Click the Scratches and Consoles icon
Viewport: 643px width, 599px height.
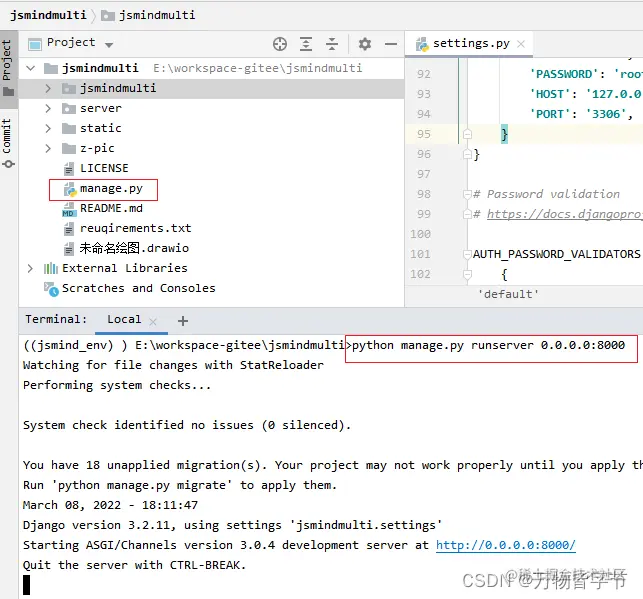[x=51, y=289]
